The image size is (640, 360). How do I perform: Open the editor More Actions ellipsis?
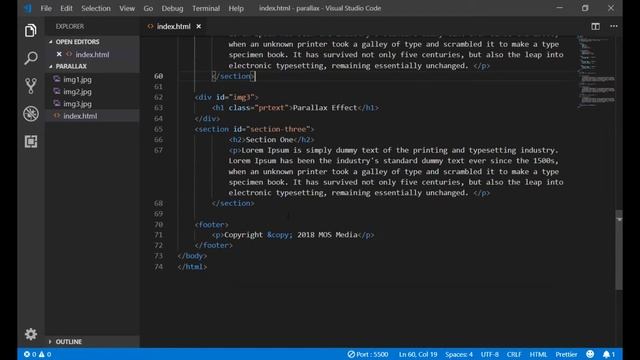click(x=613, y=27)
